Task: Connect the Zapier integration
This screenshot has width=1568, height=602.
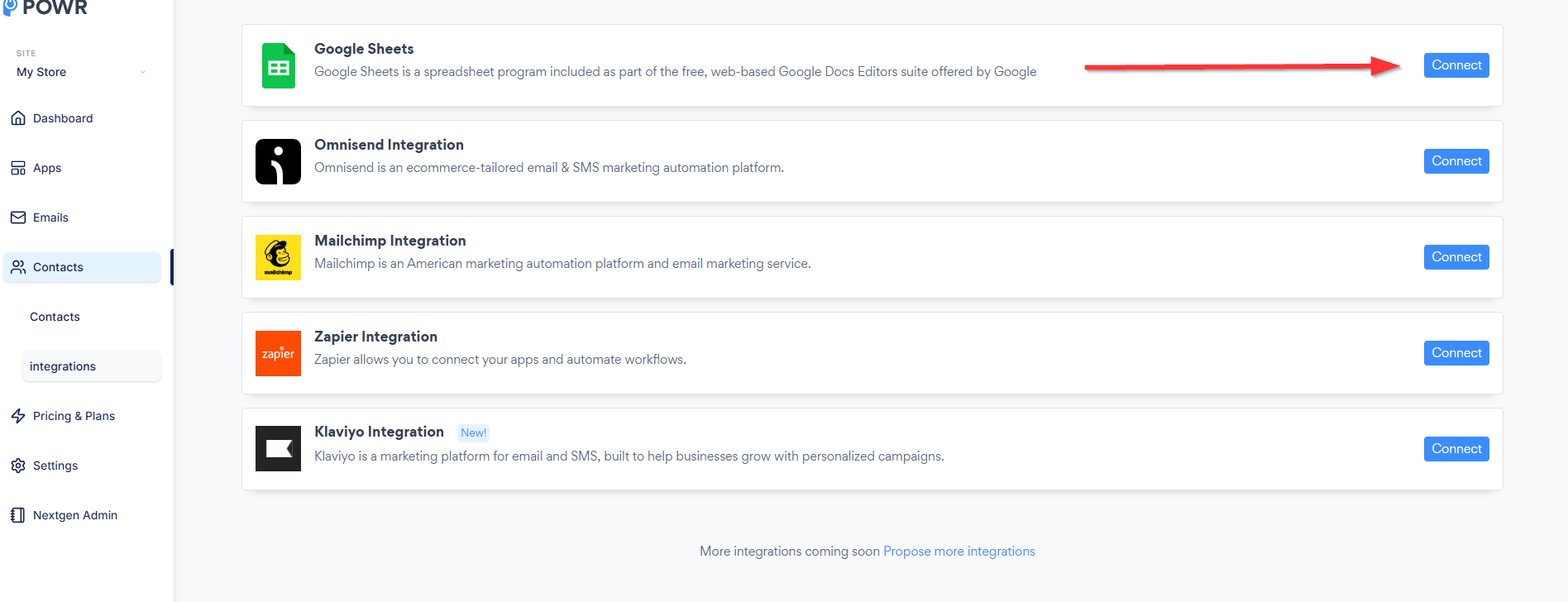Action: (1456, 353)
